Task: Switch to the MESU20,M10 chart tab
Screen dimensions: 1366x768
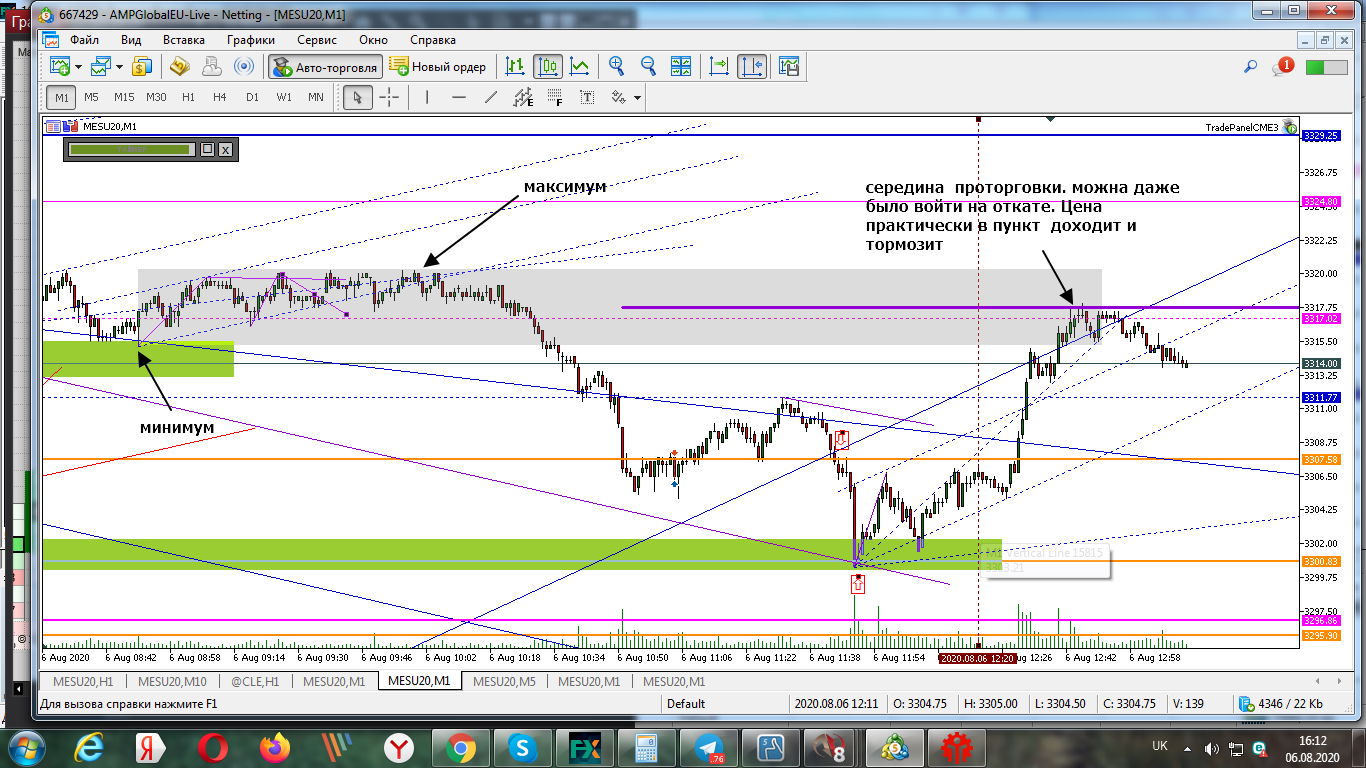Action: pyautogui.click(x=172, y=681)
